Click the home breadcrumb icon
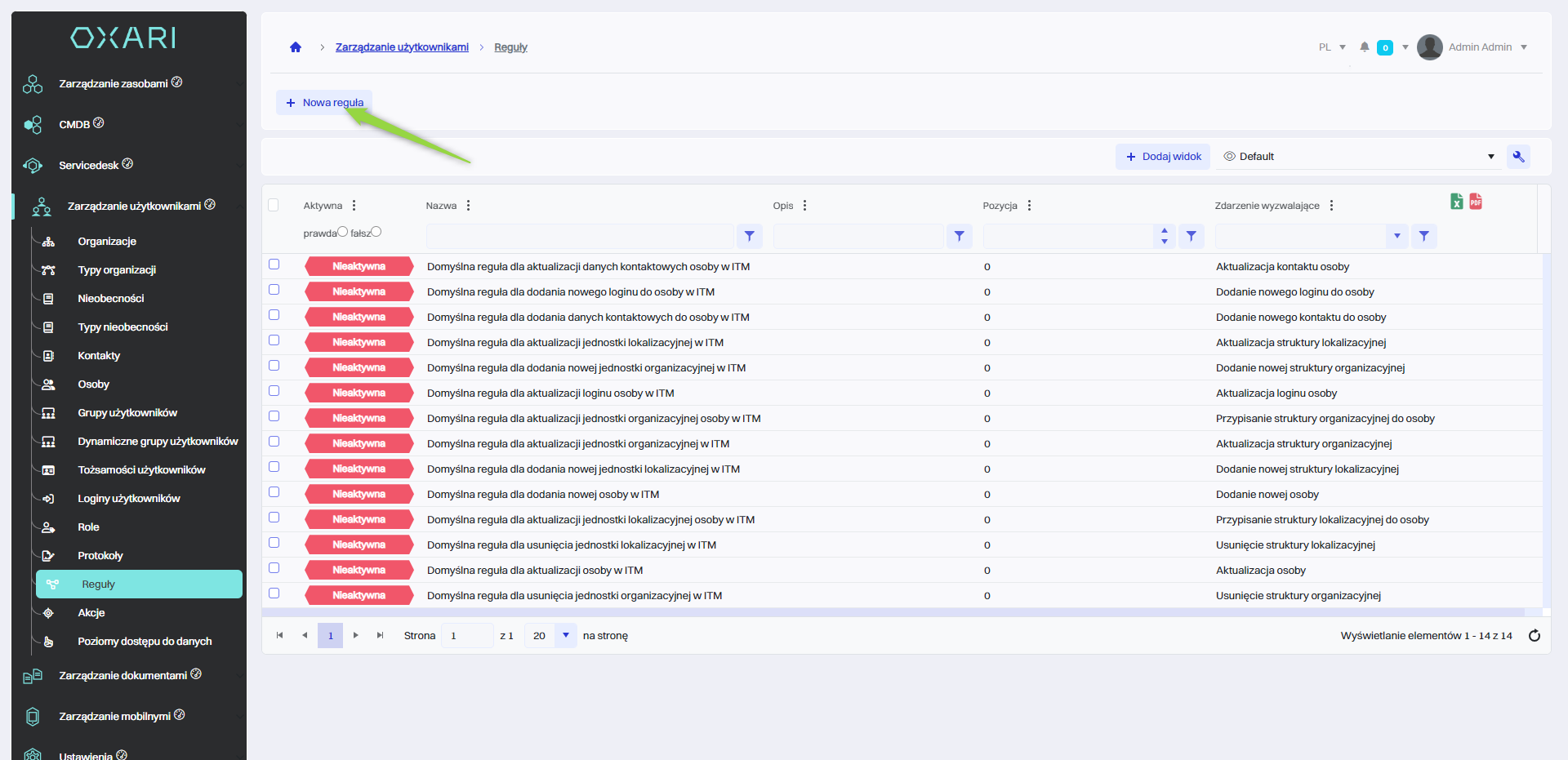 [296, 47]
